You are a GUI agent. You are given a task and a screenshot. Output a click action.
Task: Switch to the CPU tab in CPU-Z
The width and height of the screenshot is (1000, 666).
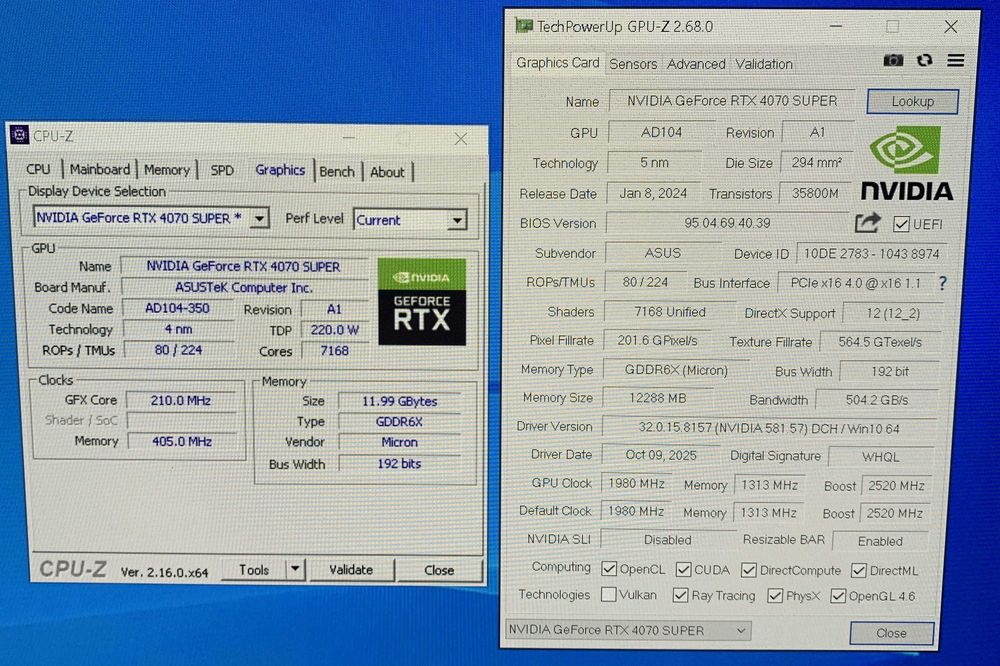pyautogui.click(x=38, y=169)
